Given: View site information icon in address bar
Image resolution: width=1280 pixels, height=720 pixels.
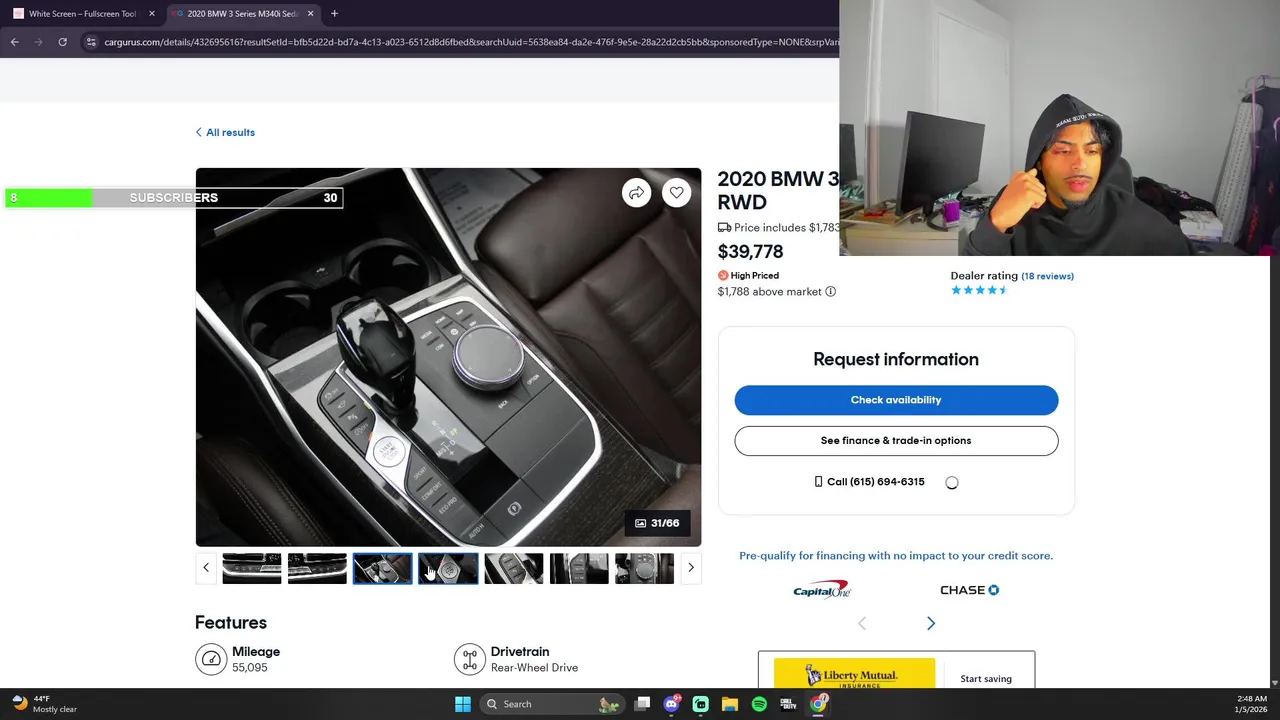Looking at the screenshot, I should coord(91,42).
